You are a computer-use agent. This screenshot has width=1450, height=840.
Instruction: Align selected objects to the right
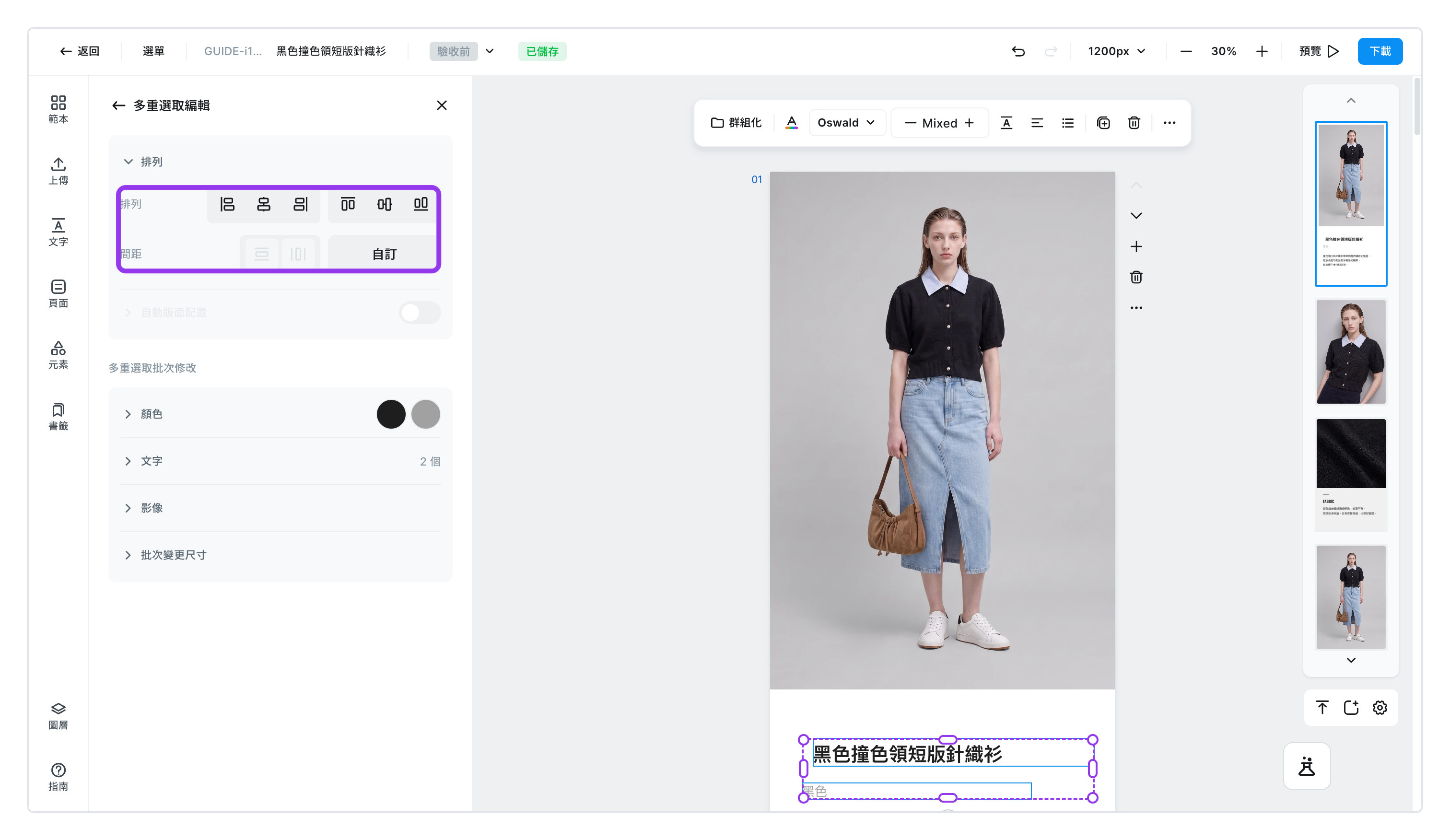300,204
